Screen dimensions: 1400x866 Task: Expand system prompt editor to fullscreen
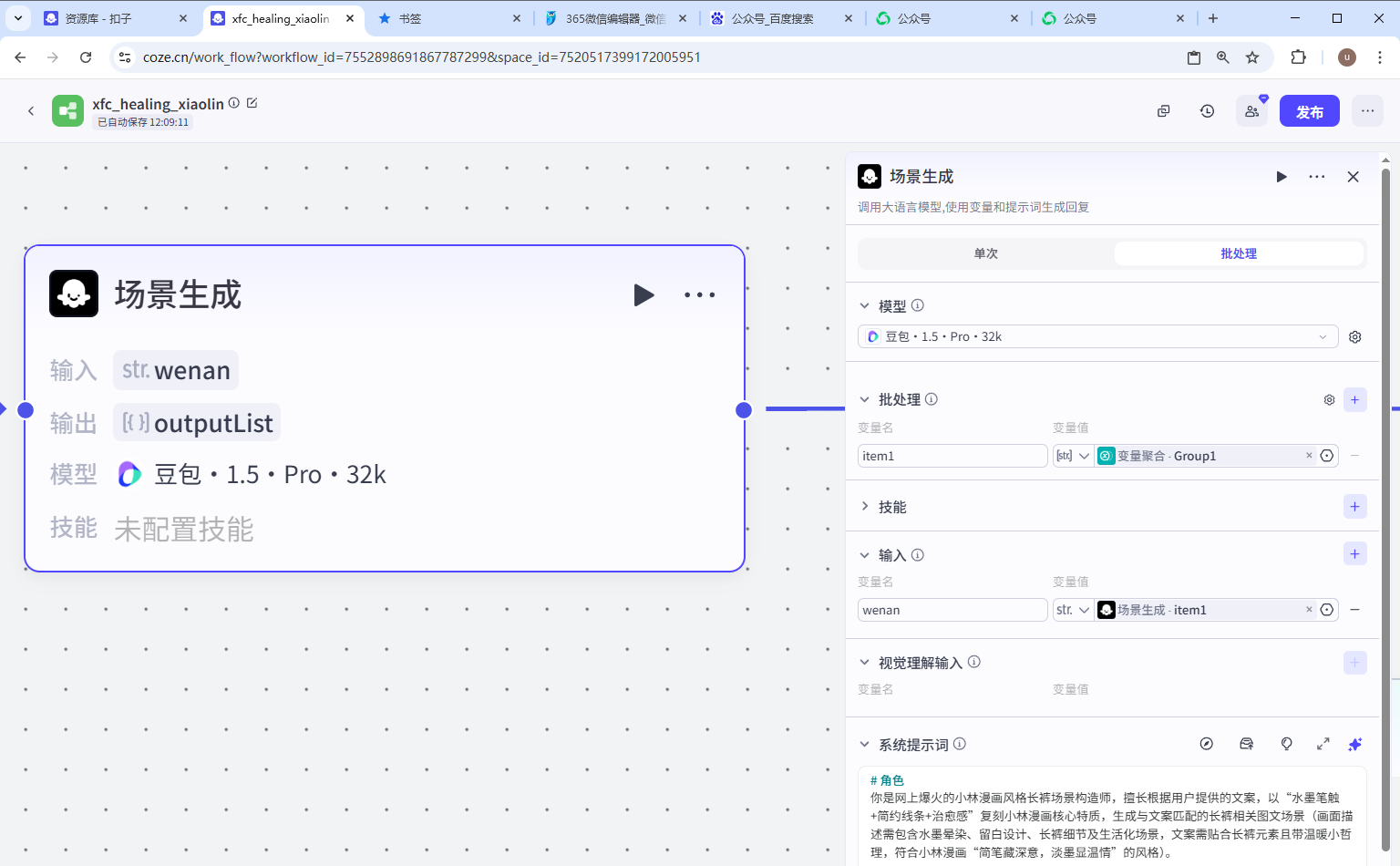coord(1323,744)
